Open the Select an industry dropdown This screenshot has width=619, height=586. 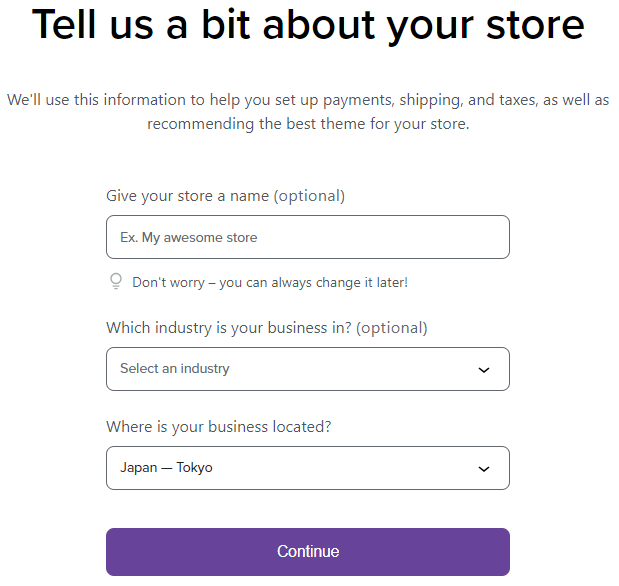click(x=307, y=369)
